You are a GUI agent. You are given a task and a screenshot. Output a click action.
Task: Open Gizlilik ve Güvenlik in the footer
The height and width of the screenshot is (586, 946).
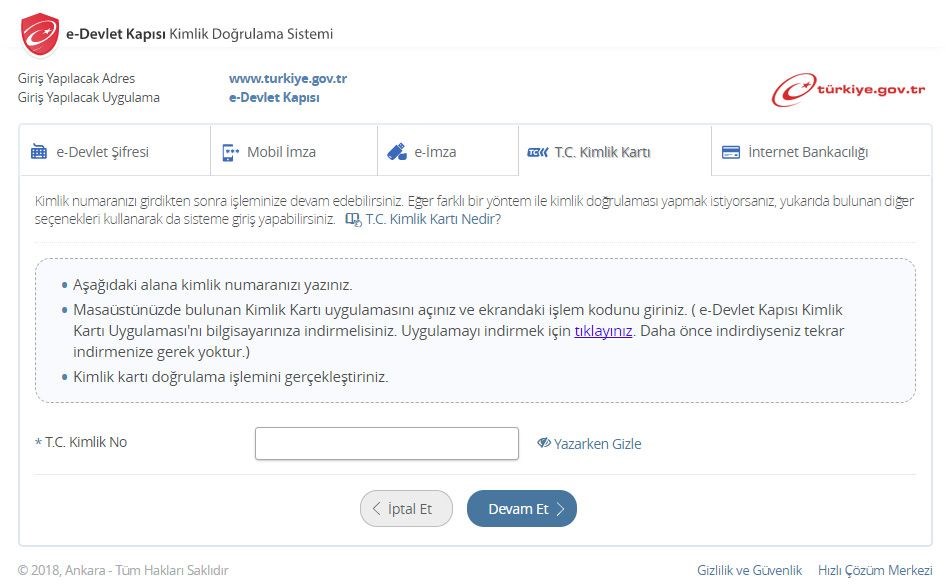click(x=749, y=570)
